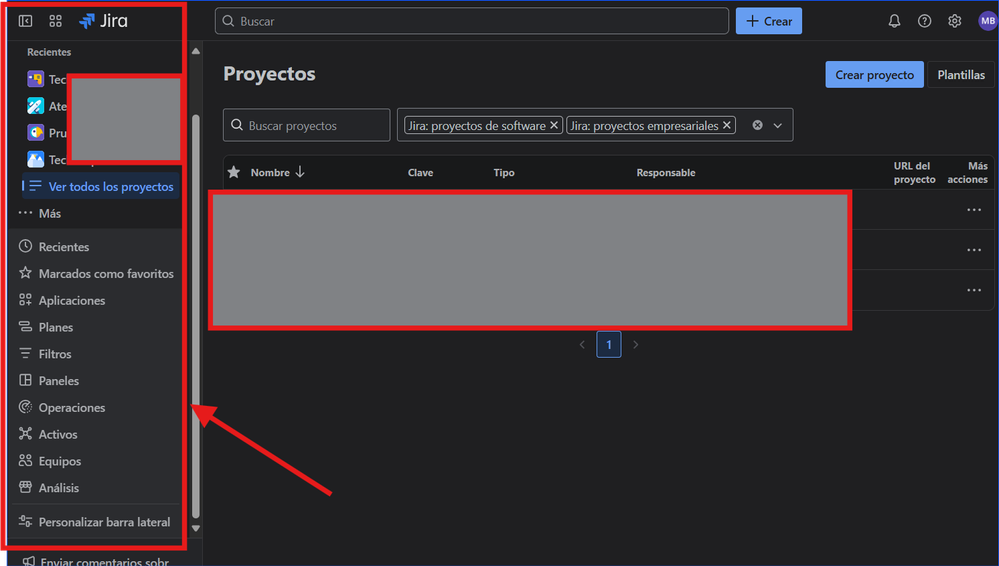Select page 1 in pagination
This screenshot has height=566, width=999.
tap(608, 345)
